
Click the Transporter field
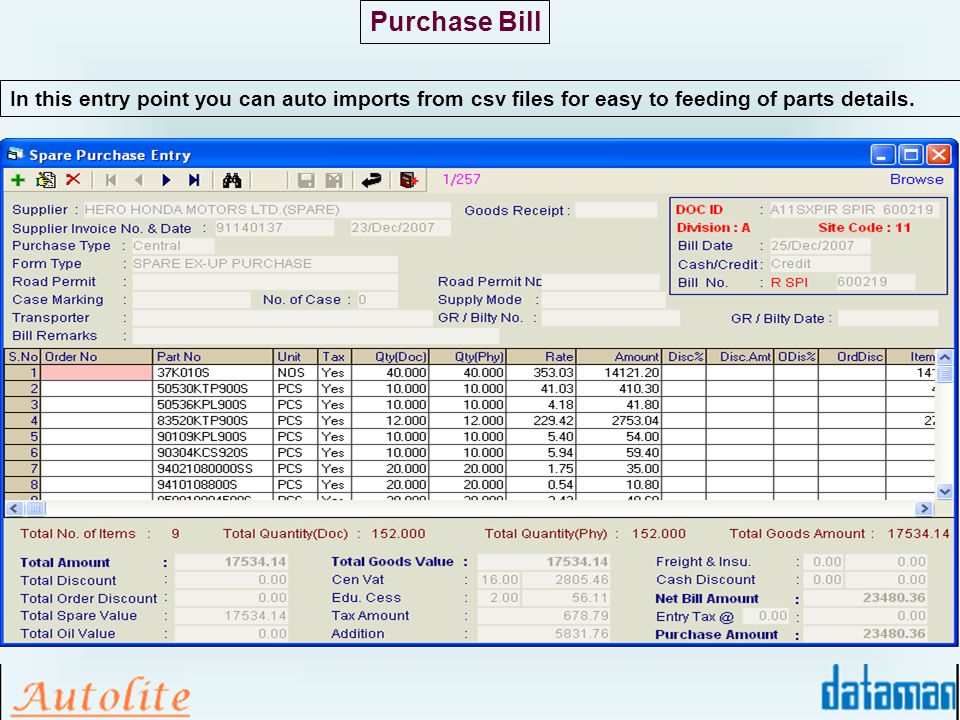pos(282,318)
